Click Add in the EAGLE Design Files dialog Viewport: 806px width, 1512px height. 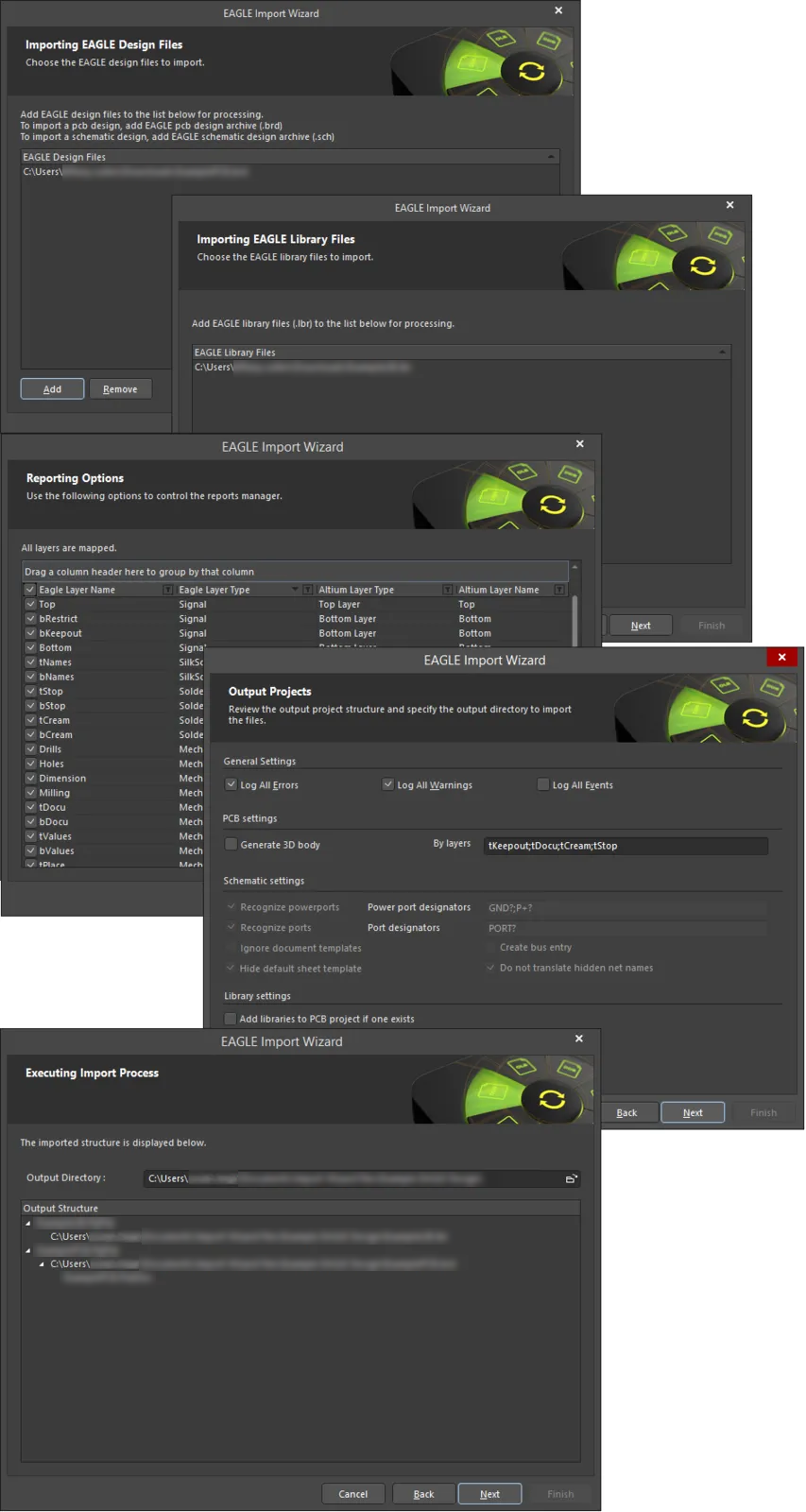pyautogui.click(x=52, y=389)
